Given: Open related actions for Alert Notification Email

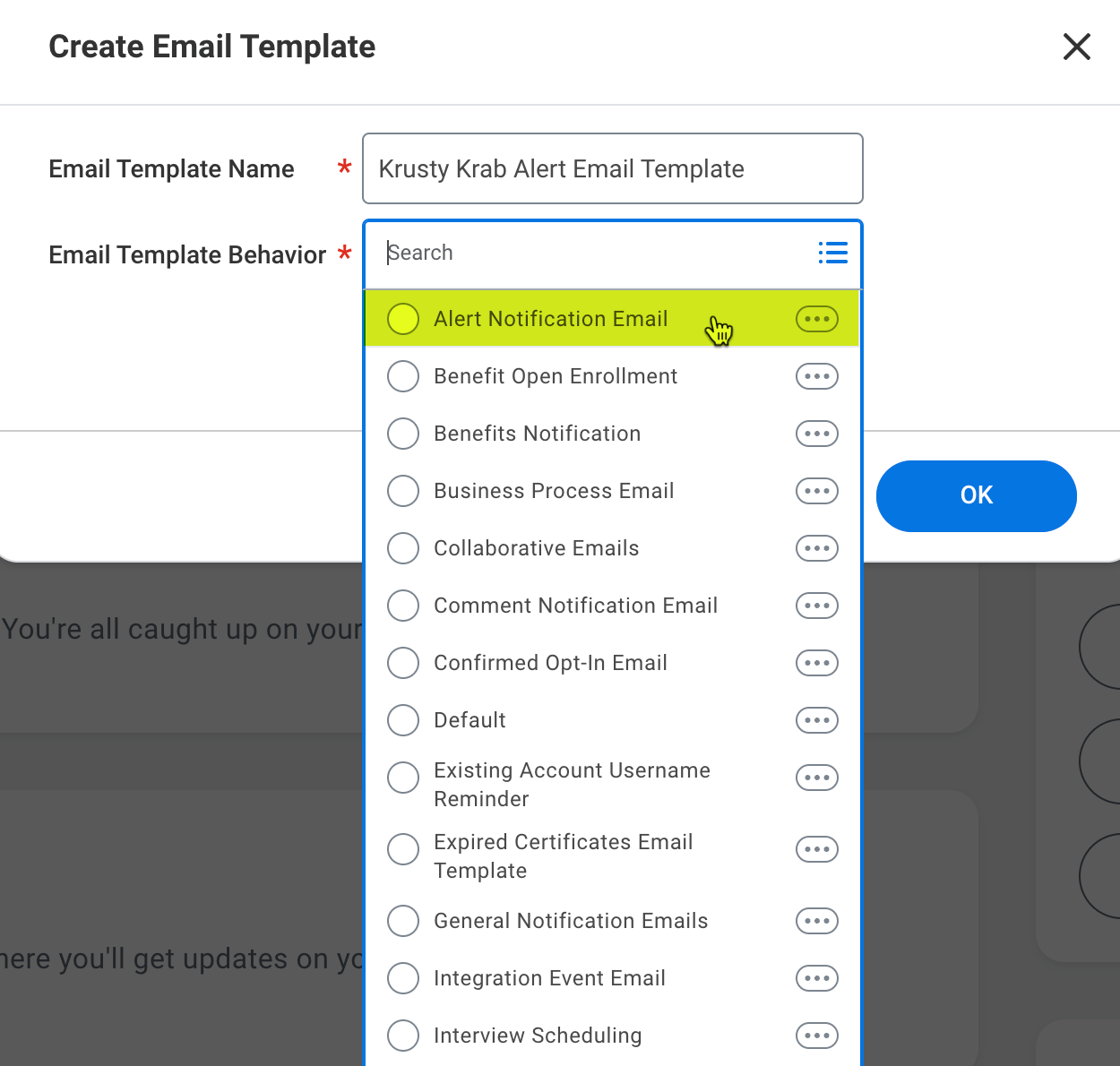Looking at the screenshot, I should tap(817, 319).
